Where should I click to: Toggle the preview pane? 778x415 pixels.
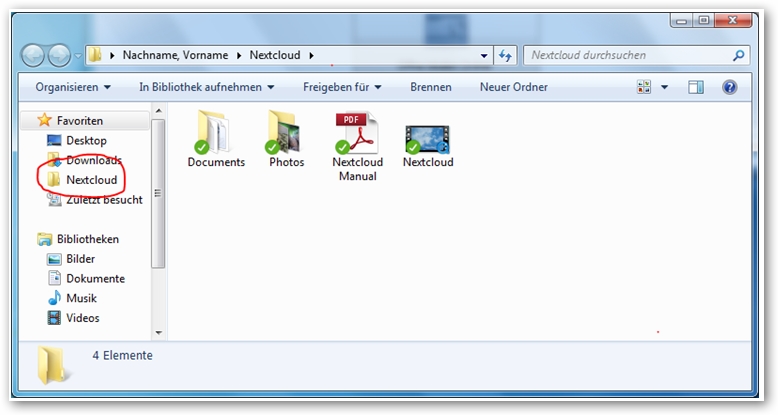coord(696,87)
